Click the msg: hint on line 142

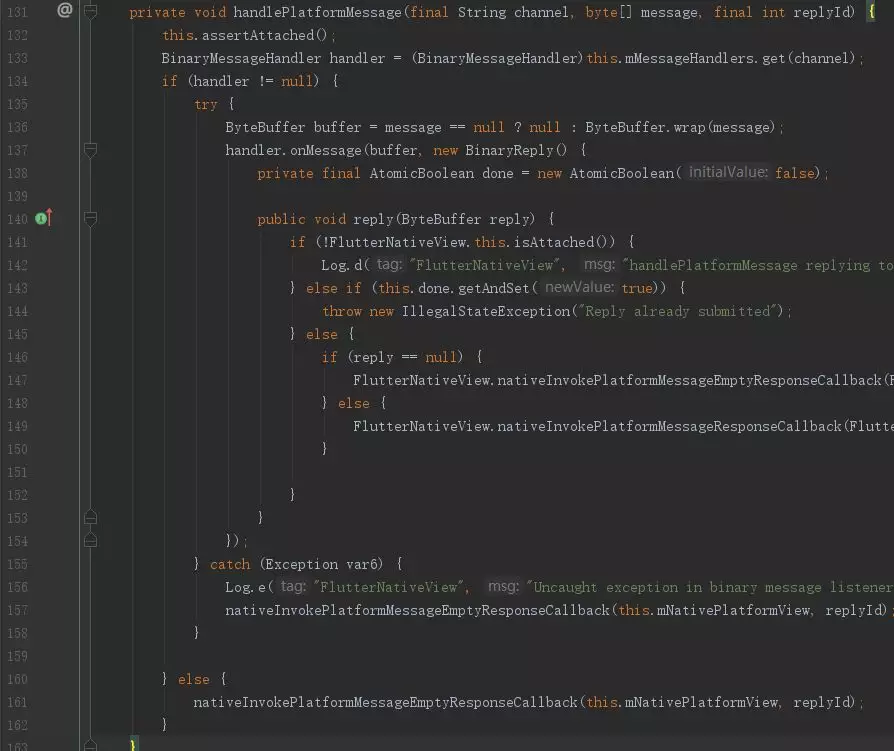coord(599,265)
